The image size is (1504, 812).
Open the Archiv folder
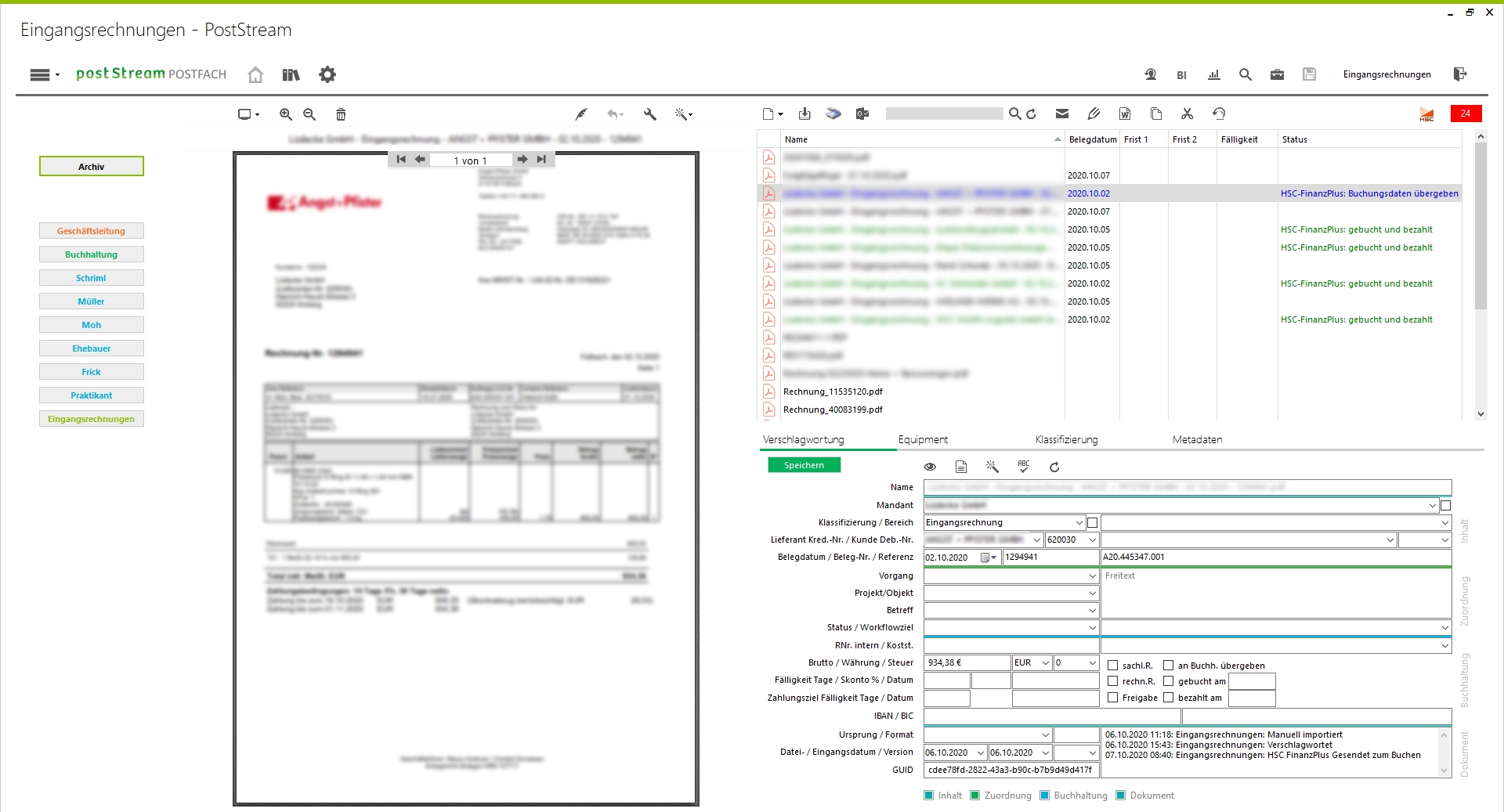click(92, 166)
